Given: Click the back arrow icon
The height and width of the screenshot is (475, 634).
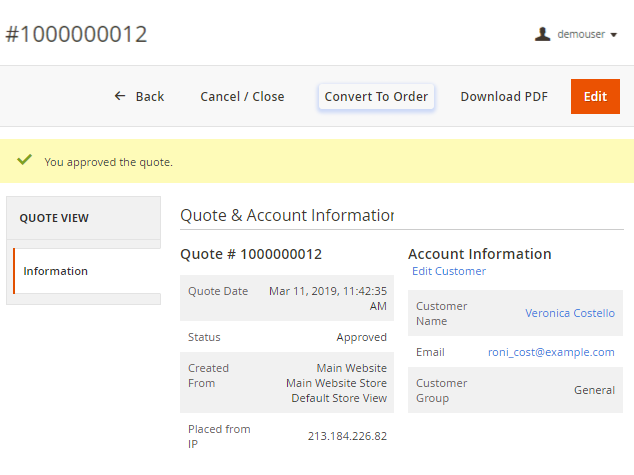Looking at the screenshot, I should [x=120, y=96].
